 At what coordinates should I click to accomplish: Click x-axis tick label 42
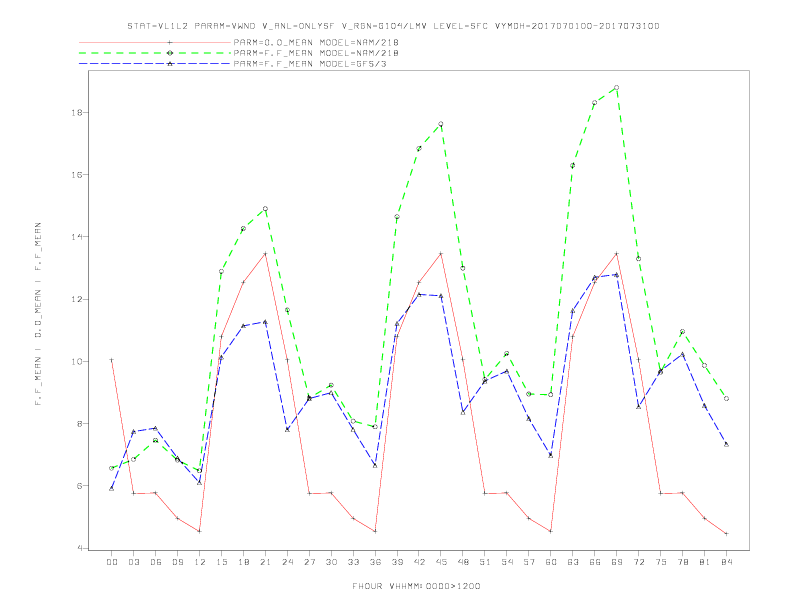[x=419, y=562]
